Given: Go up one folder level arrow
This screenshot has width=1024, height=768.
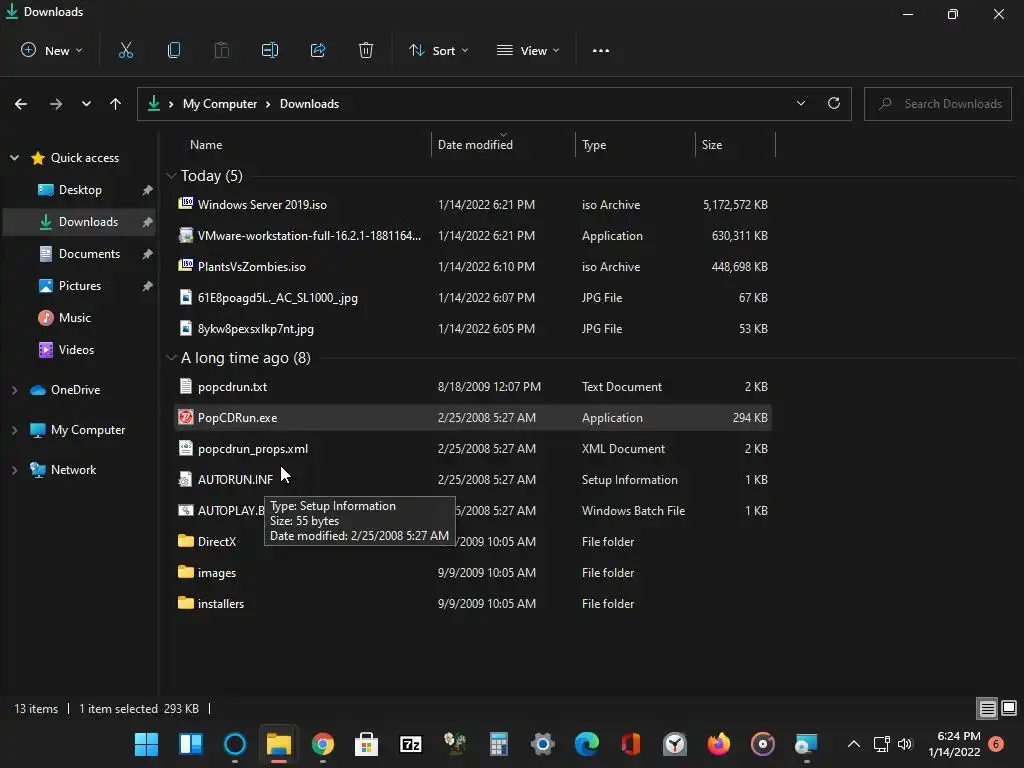Looking at the screenshot, I should [116, 104].
